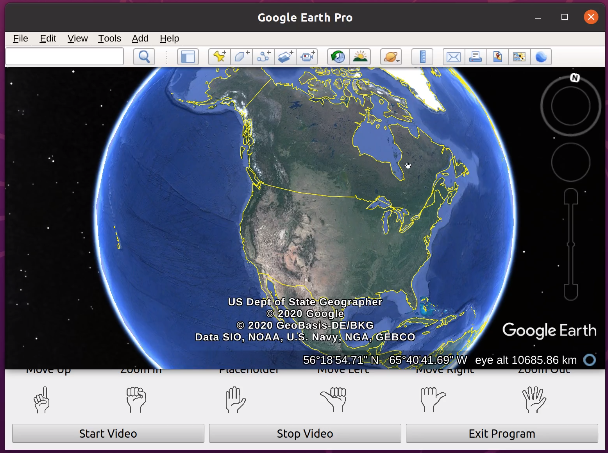608x453 pixels.
Task: Show historical imagery clock icon
Action: pos(337,57)
